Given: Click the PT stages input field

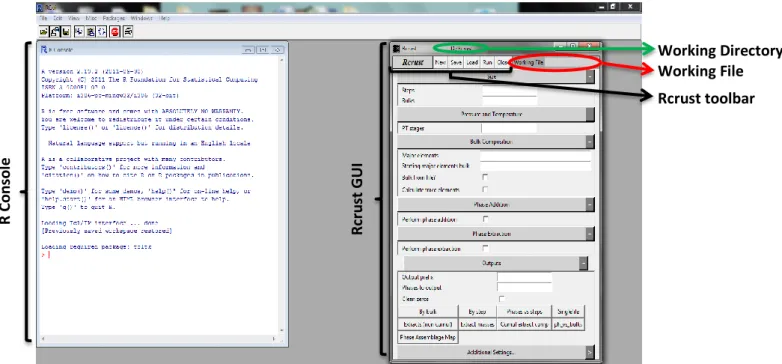Looking at the screenshot, I should pos(510,128).
